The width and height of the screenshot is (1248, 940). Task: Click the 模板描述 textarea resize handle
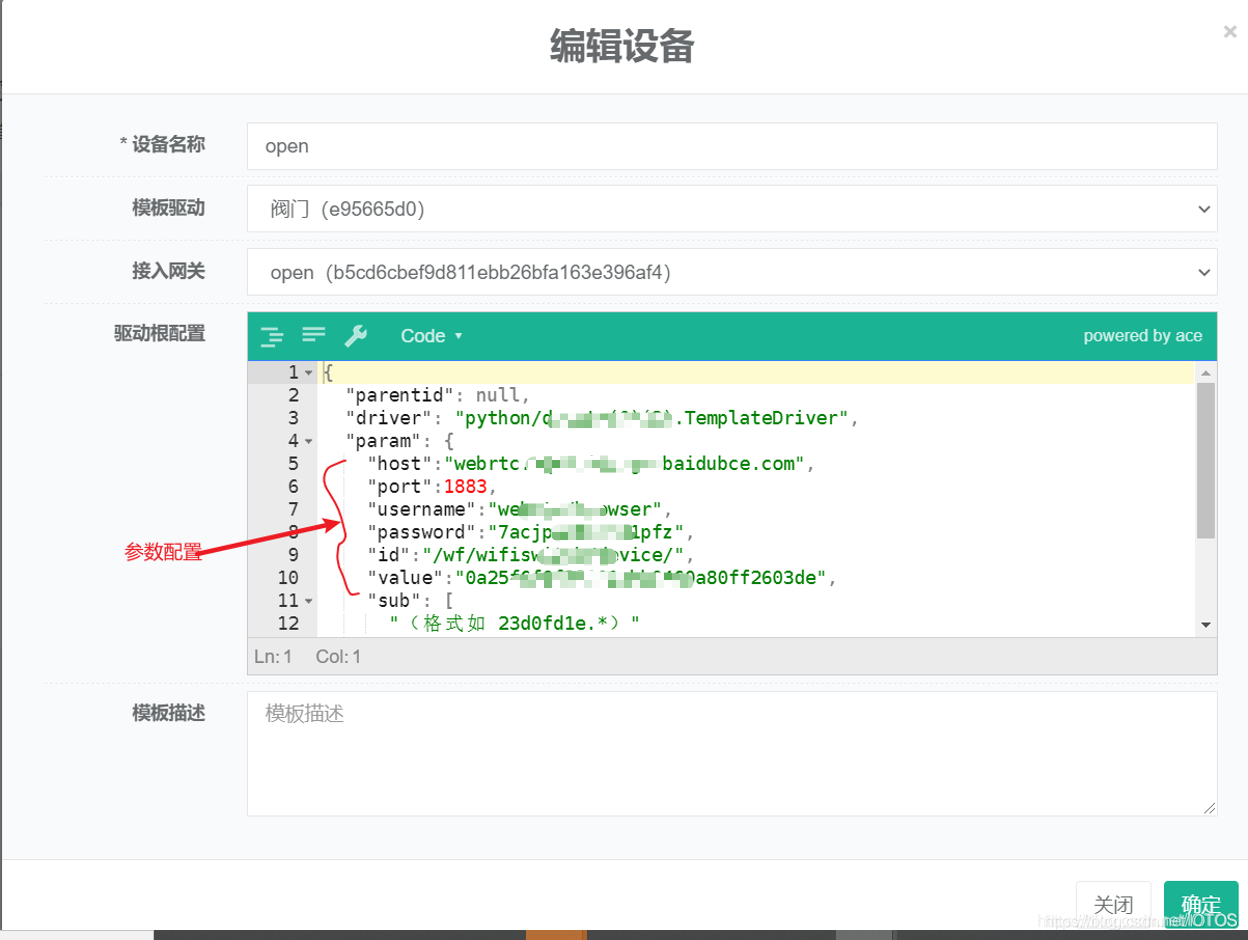coord(1210,808)
